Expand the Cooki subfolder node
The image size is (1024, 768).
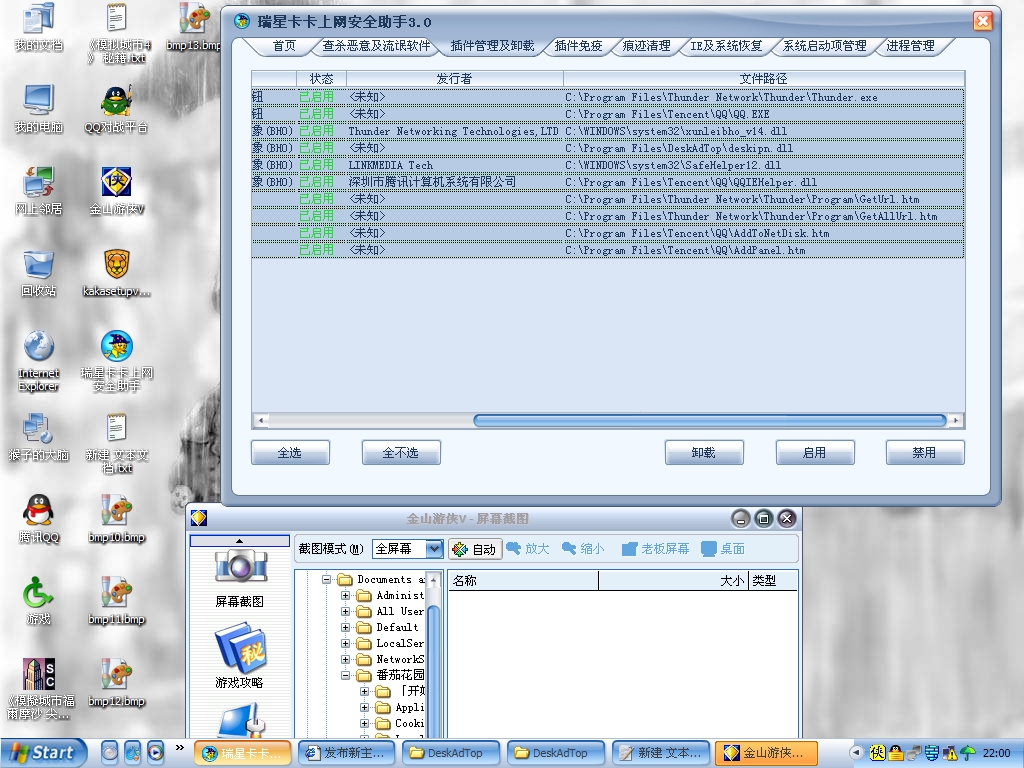pyautogui.click(x=364, y=724)
